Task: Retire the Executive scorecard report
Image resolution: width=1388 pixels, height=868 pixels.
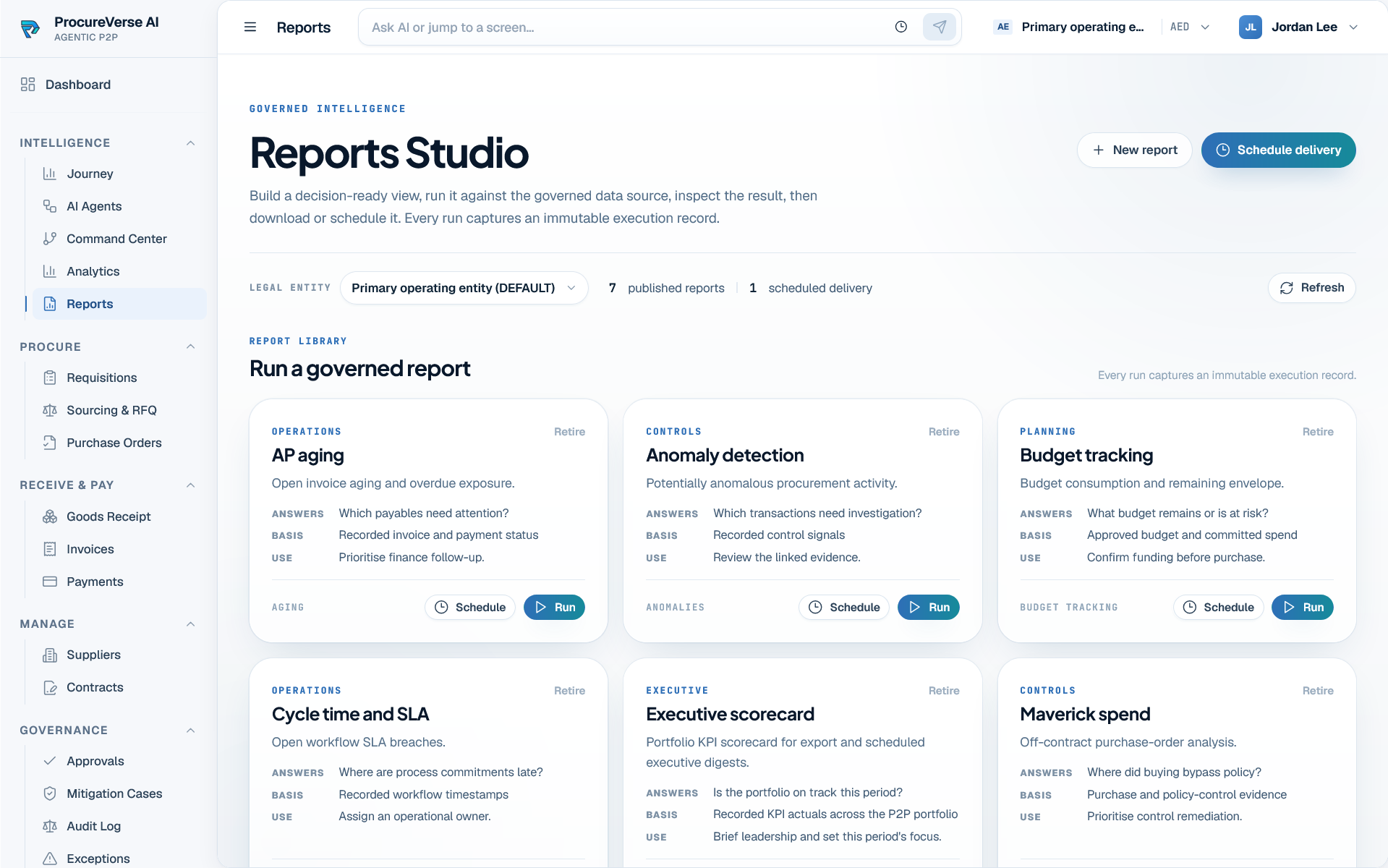Action: tap(944, 691)
